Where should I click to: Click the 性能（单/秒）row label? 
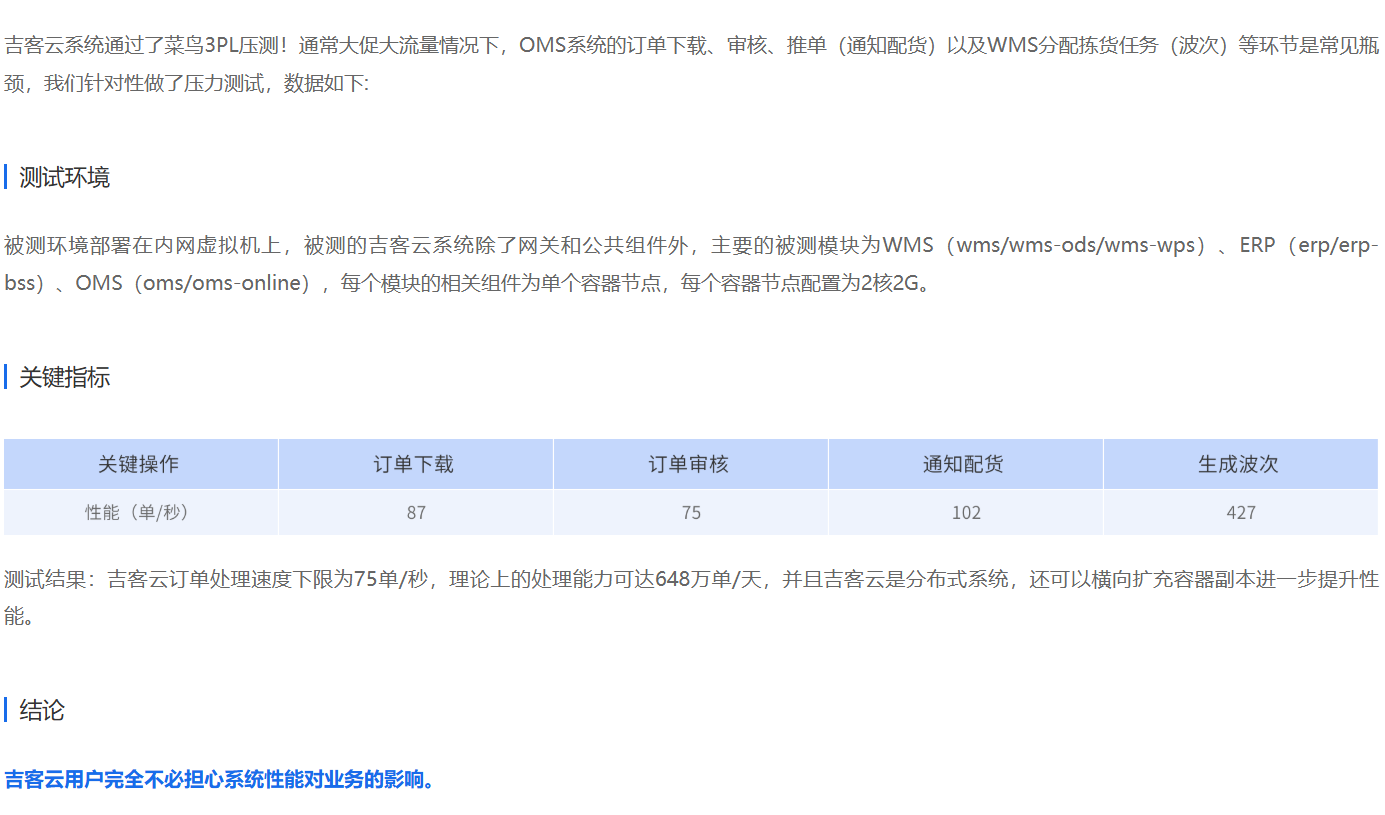141,512
